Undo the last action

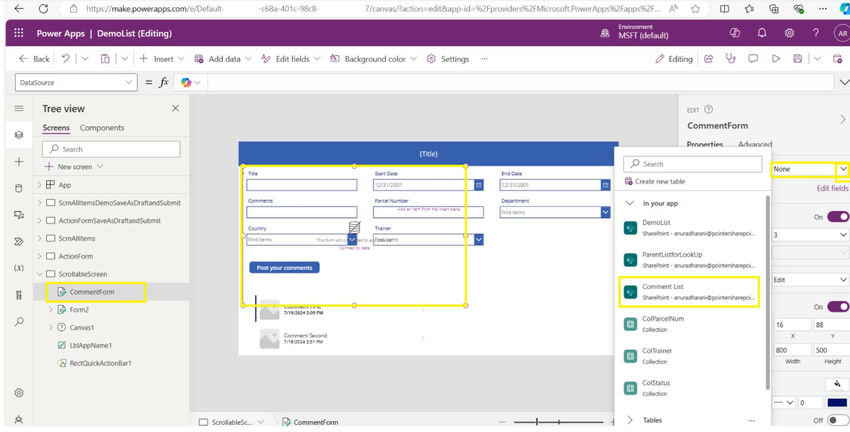(66, 59)
